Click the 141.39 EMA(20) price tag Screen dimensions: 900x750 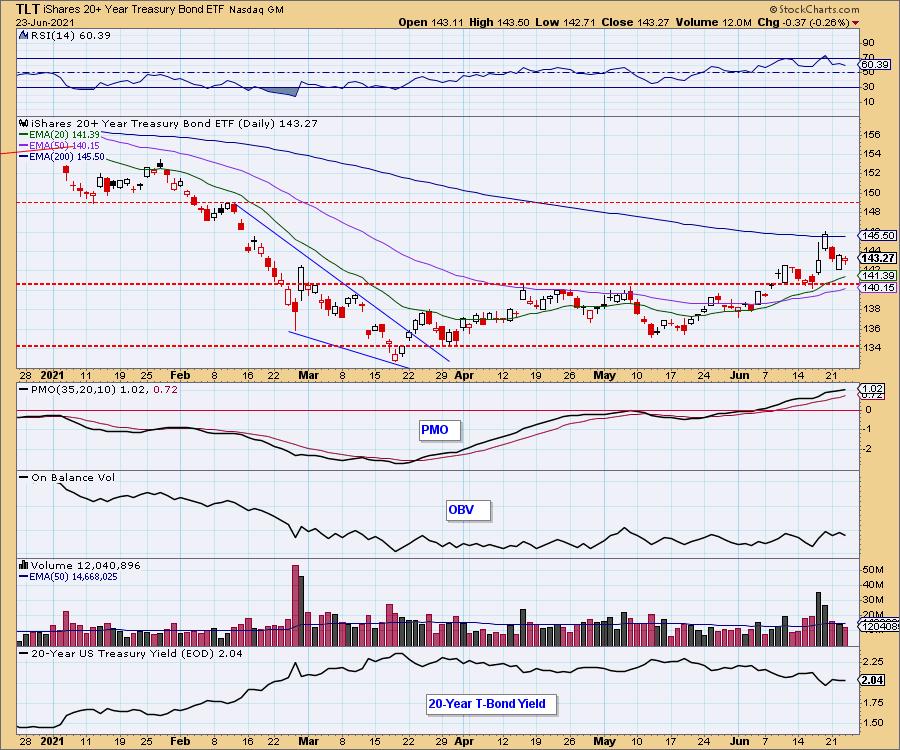pyautogui.click(x=878, y=276)
